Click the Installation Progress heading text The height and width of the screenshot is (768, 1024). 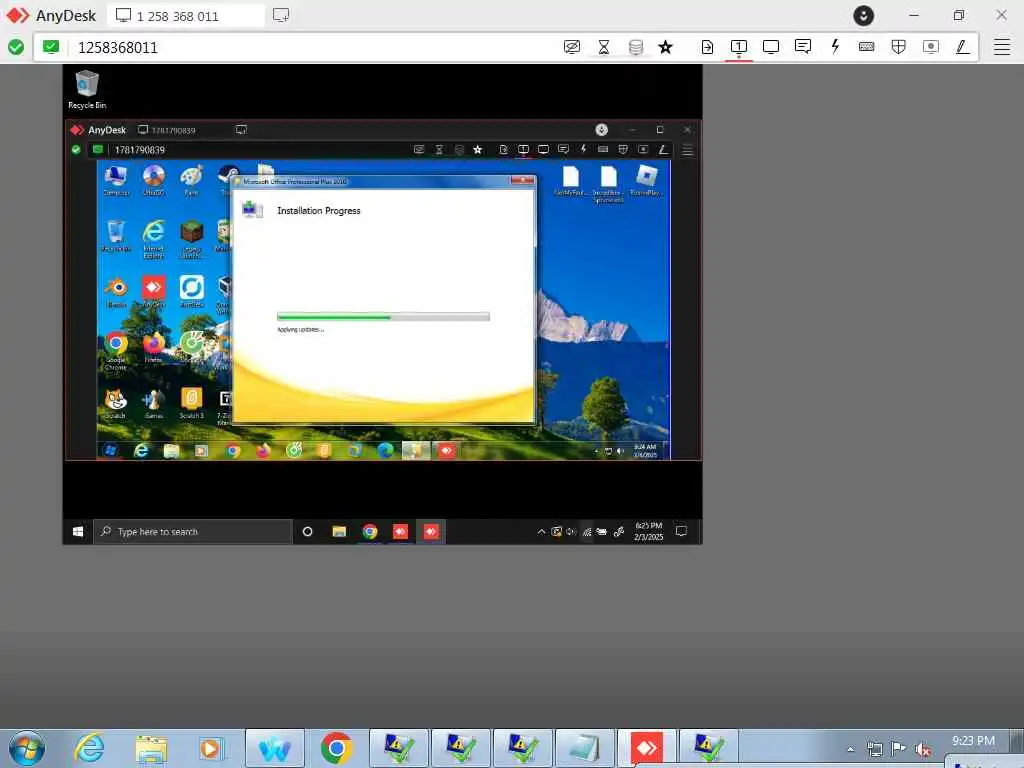point(319,211)
